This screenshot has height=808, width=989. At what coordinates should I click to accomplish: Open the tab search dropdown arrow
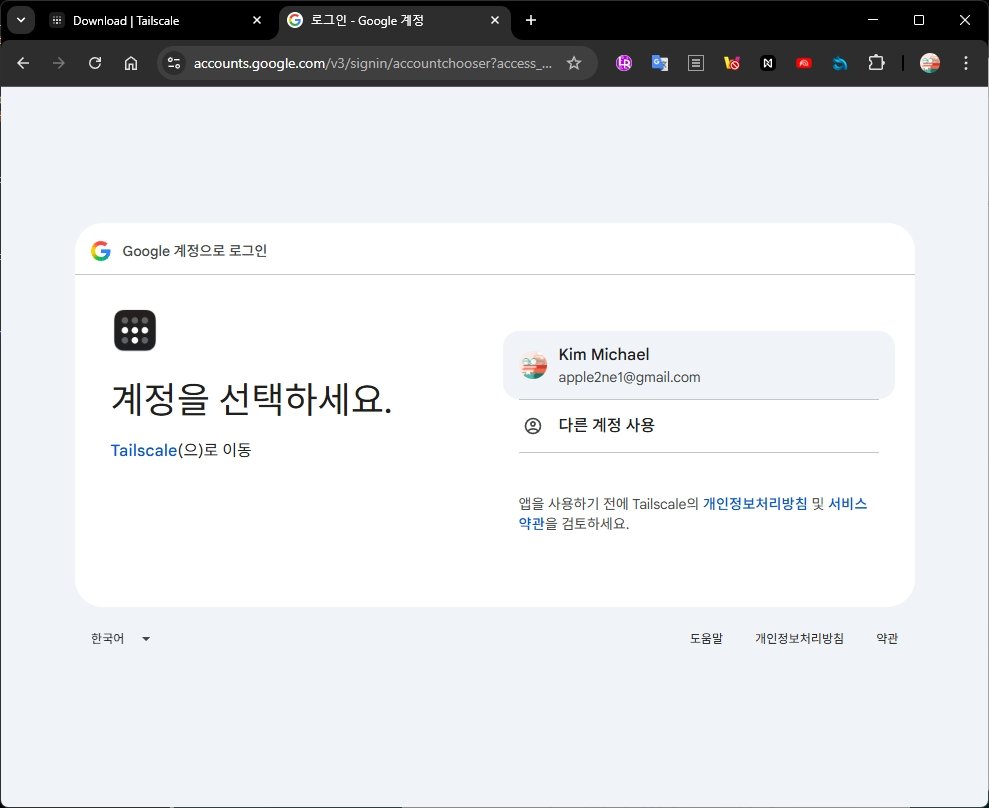21,20
